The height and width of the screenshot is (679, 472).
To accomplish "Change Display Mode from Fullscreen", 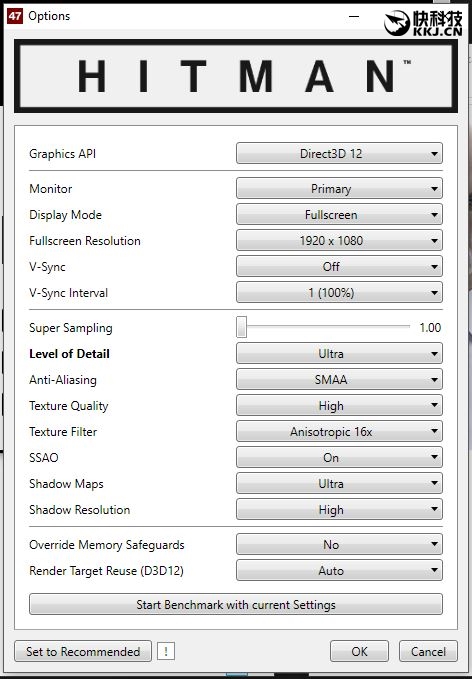I will (339, 214).
